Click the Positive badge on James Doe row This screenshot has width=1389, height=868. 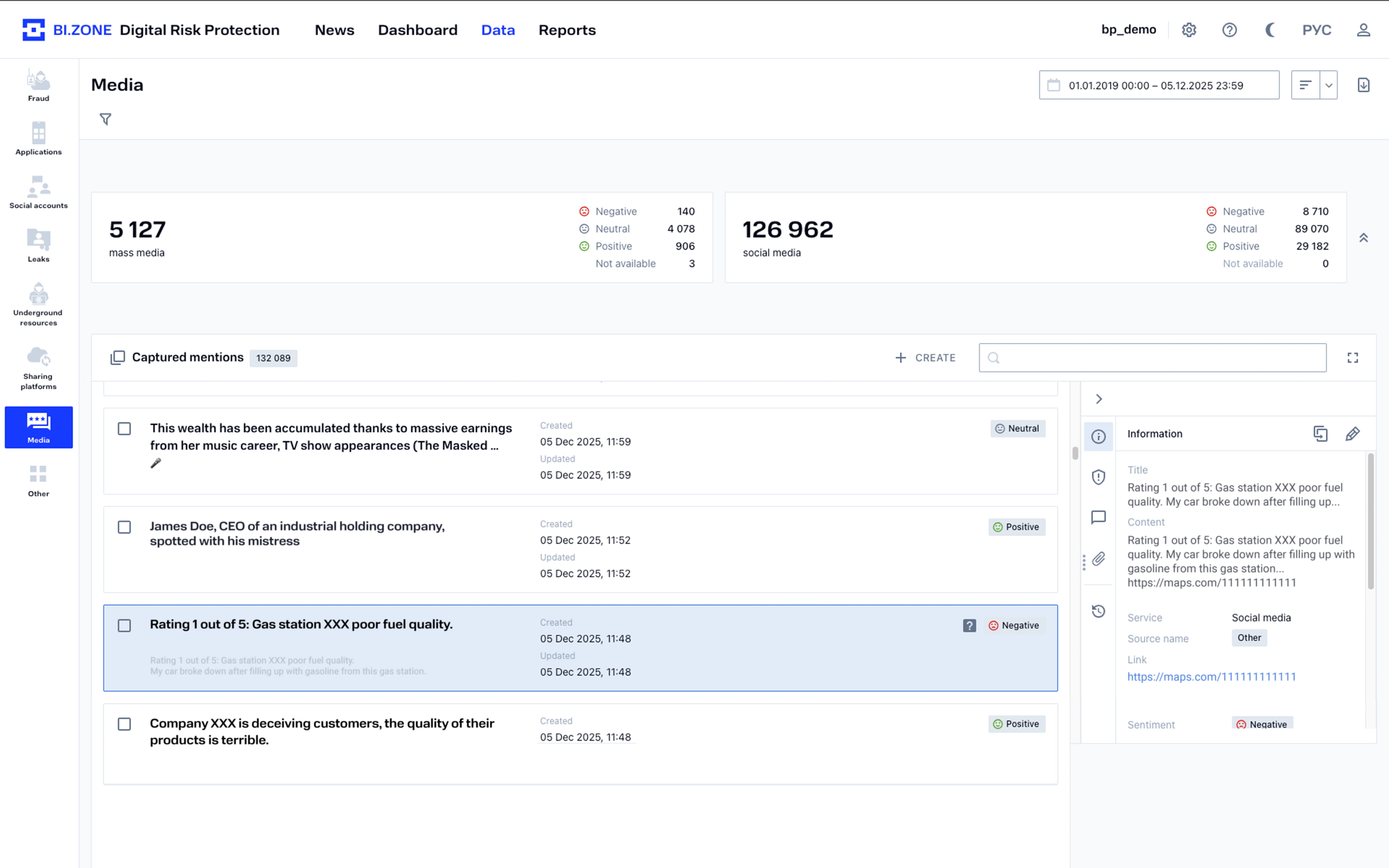point(1016,527)
